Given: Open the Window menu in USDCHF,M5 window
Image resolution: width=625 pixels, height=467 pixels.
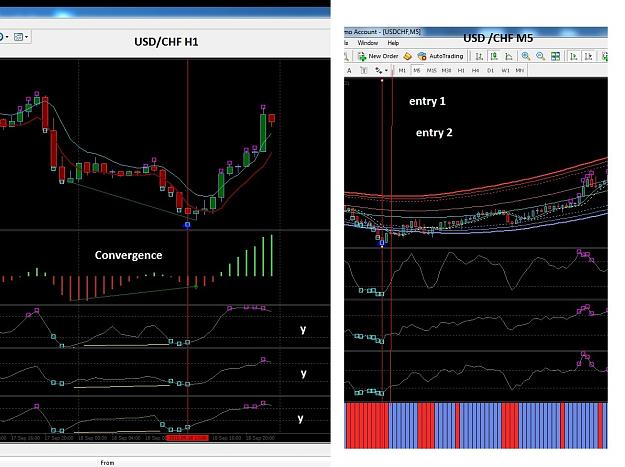Looking at the screenshot, I should 368,43.
